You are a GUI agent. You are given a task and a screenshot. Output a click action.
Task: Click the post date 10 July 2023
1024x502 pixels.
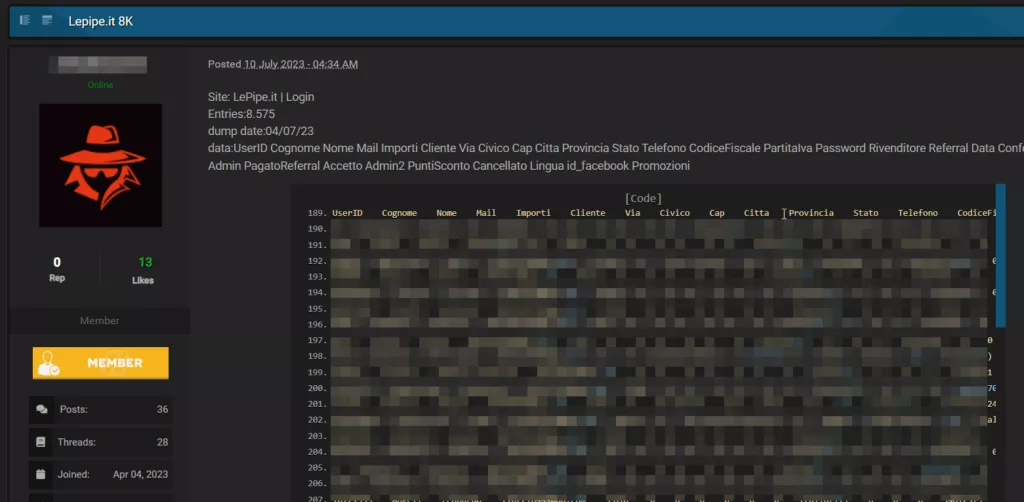pyautogui.click(x=300, y=64)
